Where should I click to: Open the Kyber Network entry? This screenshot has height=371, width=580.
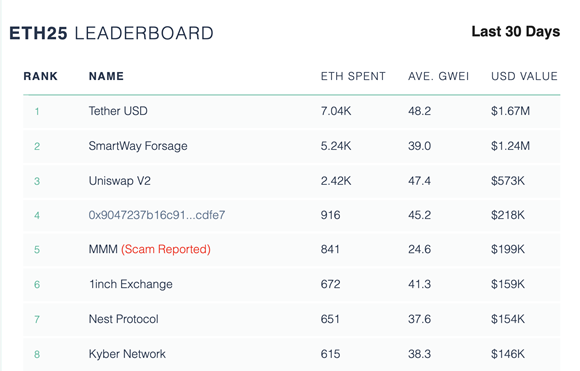pos(127,354)
